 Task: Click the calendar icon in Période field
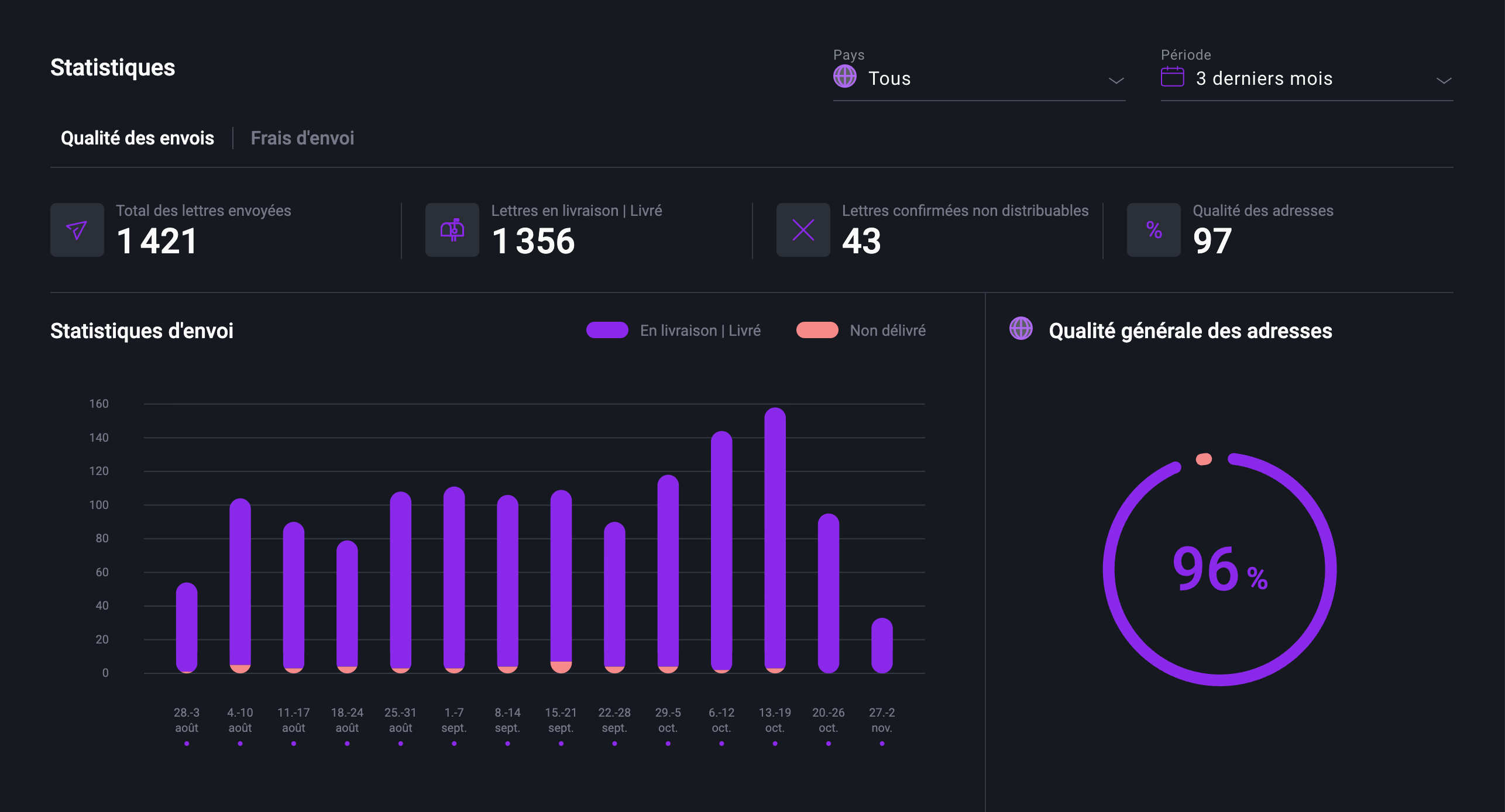pos(1172,77)
